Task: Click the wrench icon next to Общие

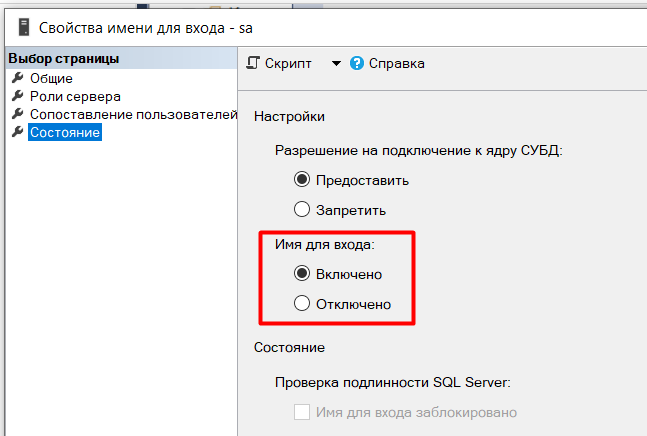Action: 17,78
